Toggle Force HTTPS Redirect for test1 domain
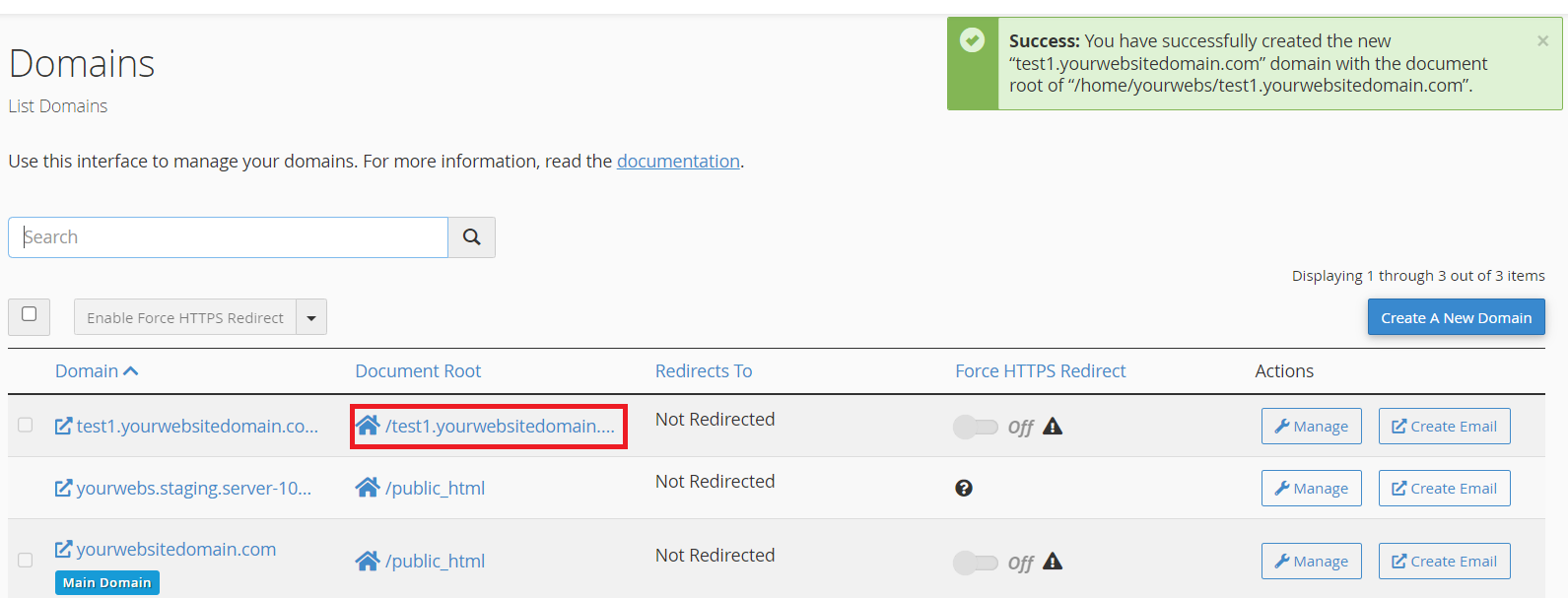Screen dimensions: 1568x598 tap(976, 427)
